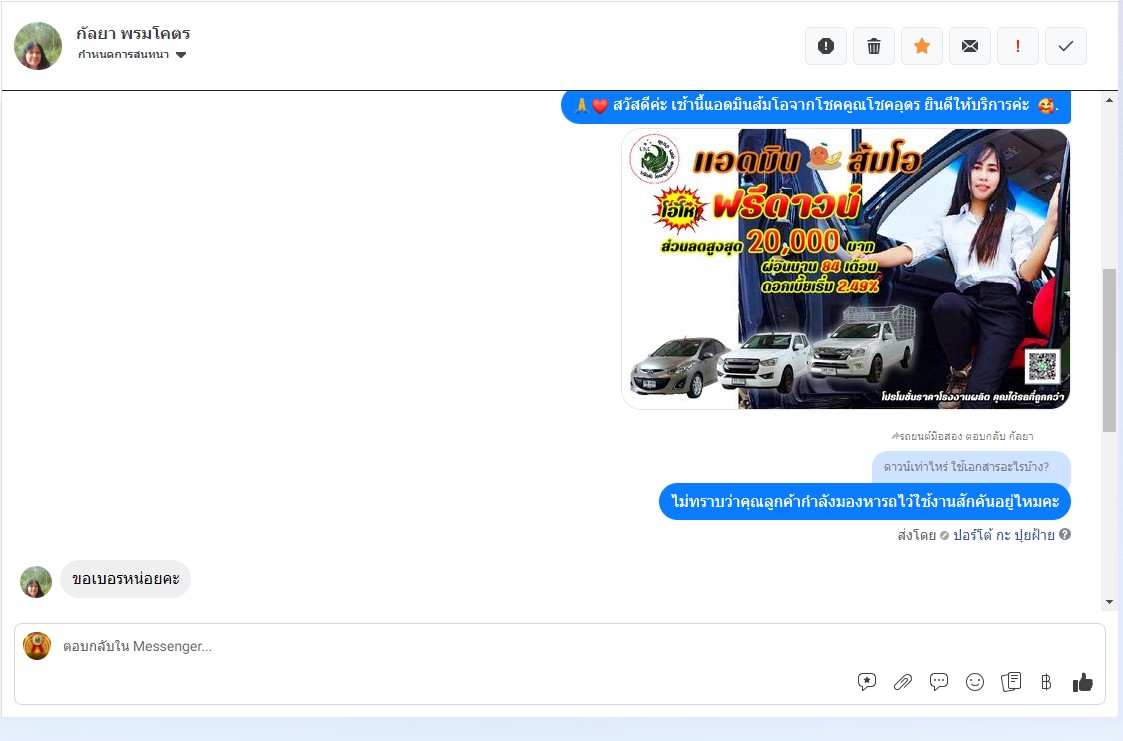Mark conversation done with checkmark icon

click(x=1066, y=46)
